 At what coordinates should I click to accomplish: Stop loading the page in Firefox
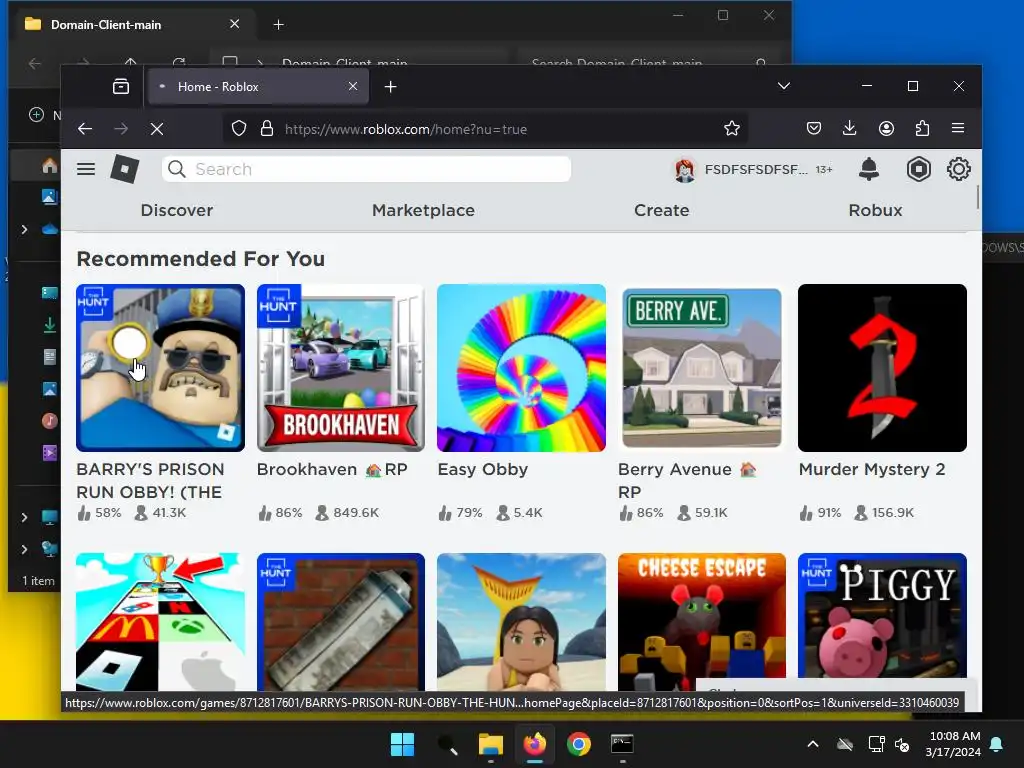(x=157, y=129)
